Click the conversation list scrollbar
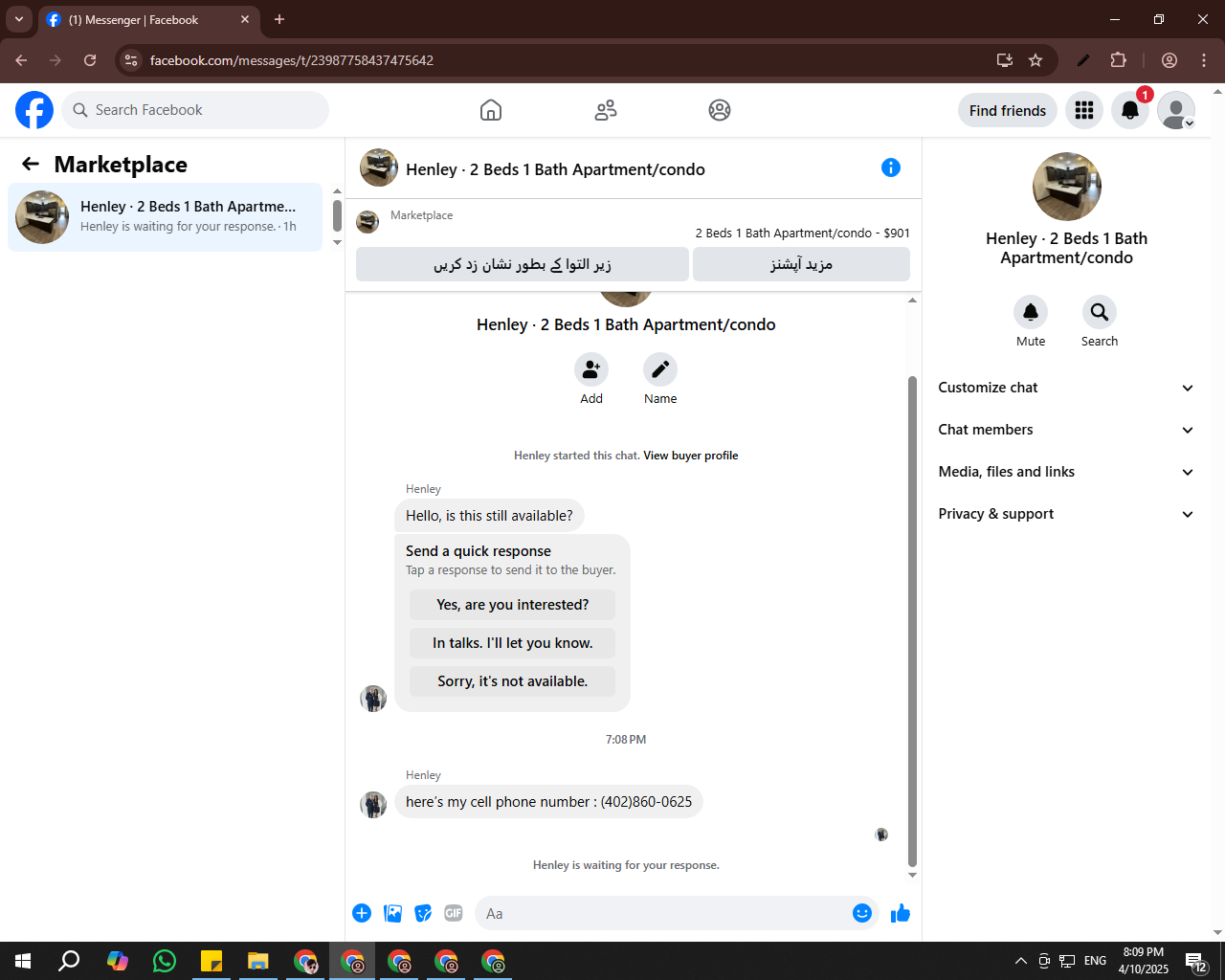Image resolution: width=1225 pixels, height=980 pixels. [x=337, y=214]
